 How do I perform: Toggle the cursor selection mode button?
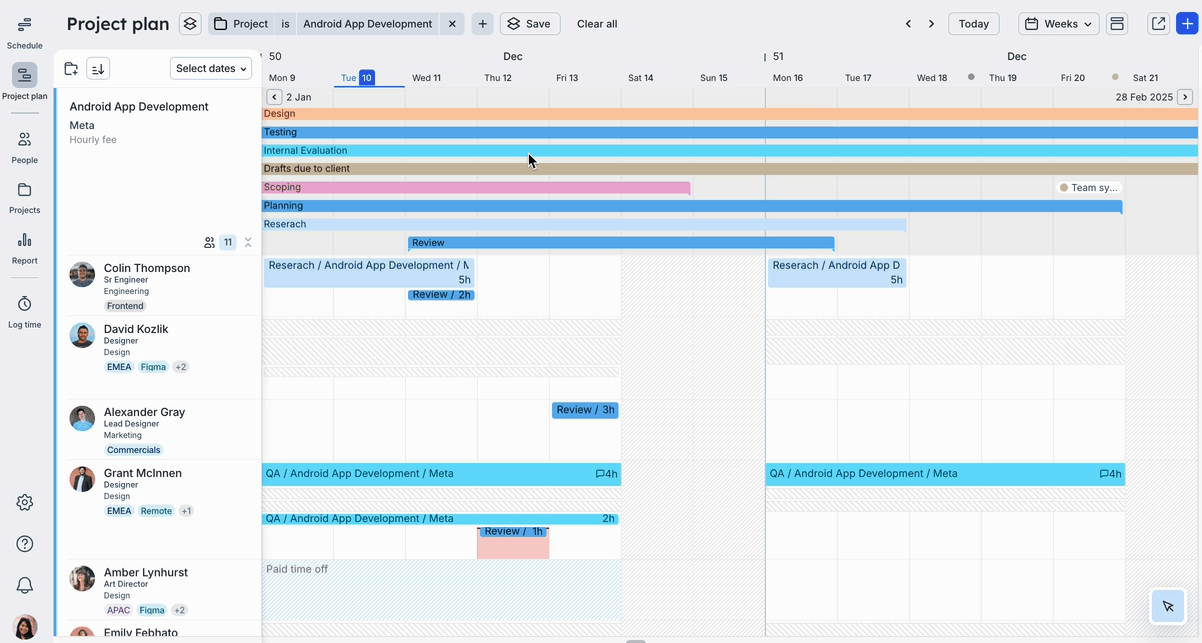click(x=1167, y=606)
